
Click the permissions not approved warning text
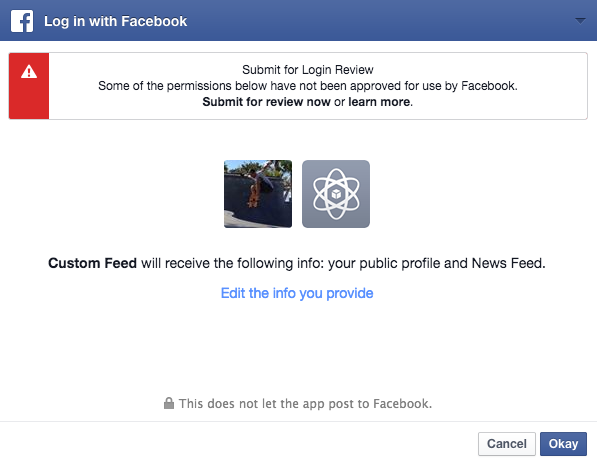click(x=308, y=86)
